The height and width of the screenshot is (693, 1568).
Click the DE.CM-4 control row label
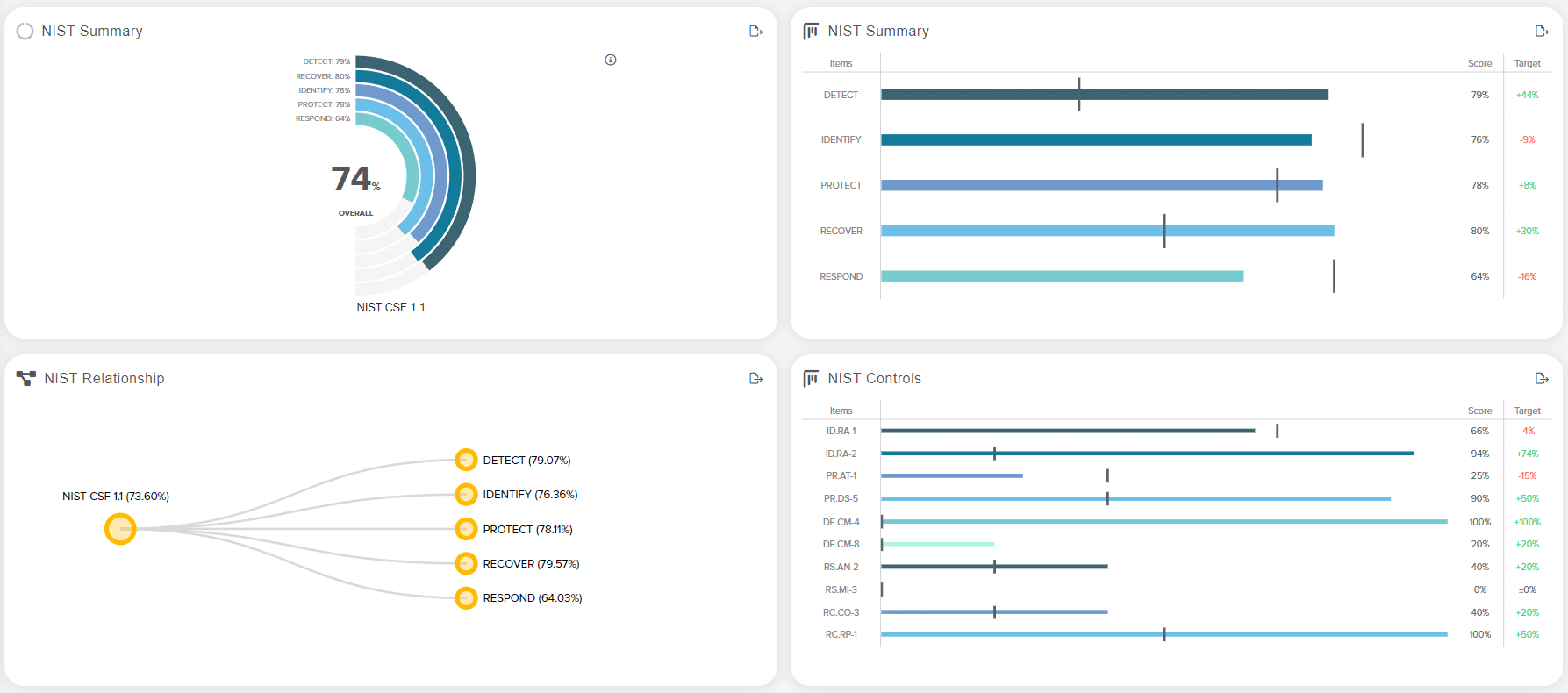[x=841, y=522]
